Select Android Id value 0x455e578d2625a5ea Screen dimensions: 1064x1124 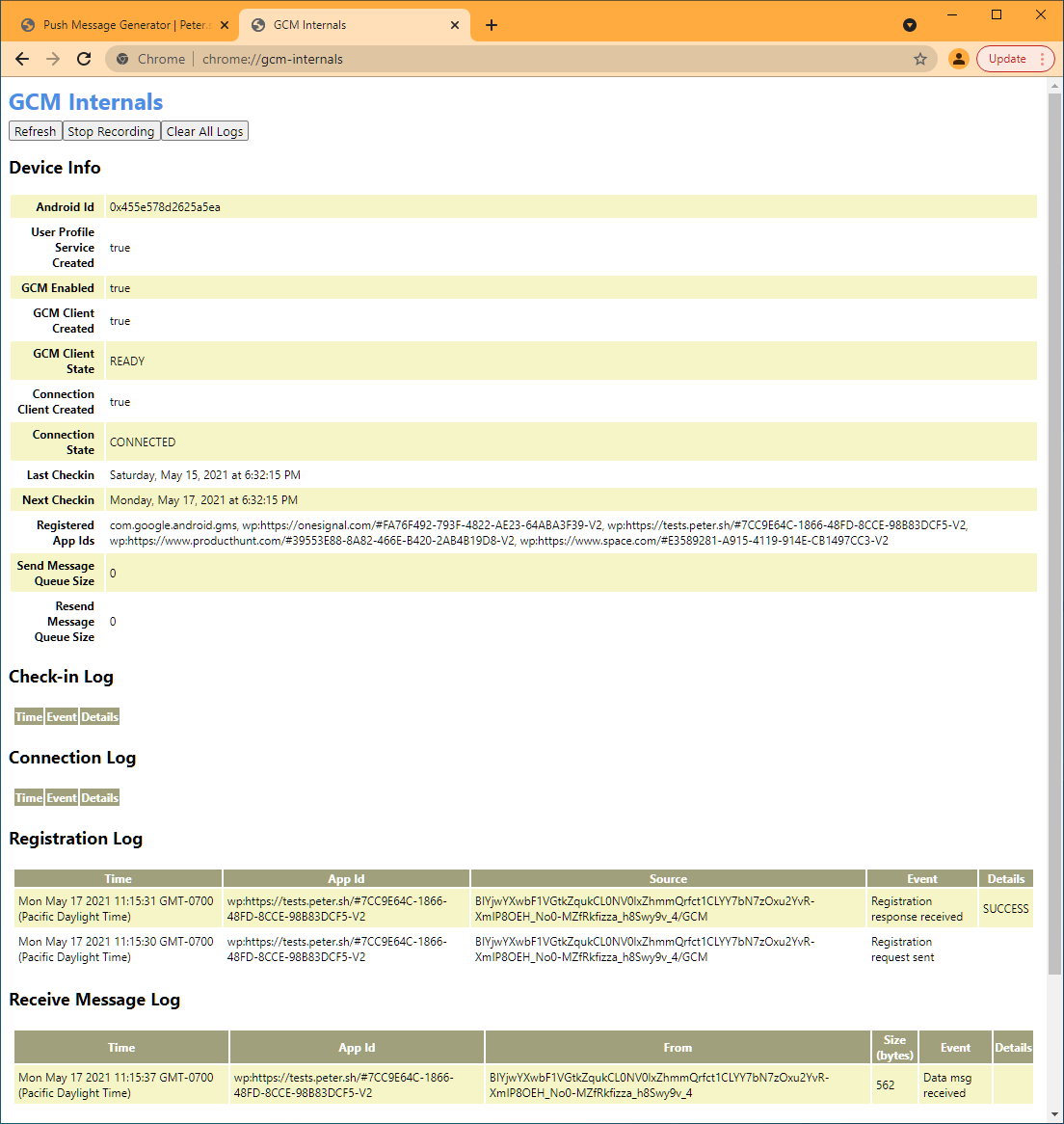coord(165,207)
